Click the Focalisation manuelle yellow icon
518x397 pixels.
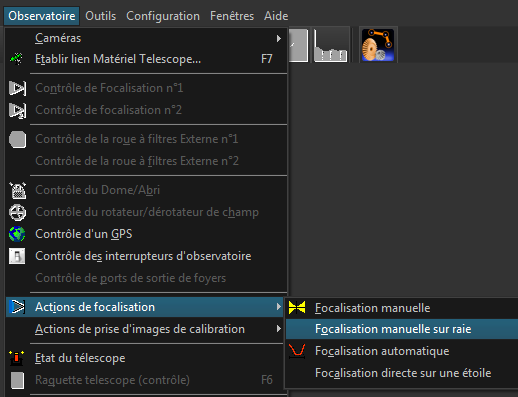[297, 308]
